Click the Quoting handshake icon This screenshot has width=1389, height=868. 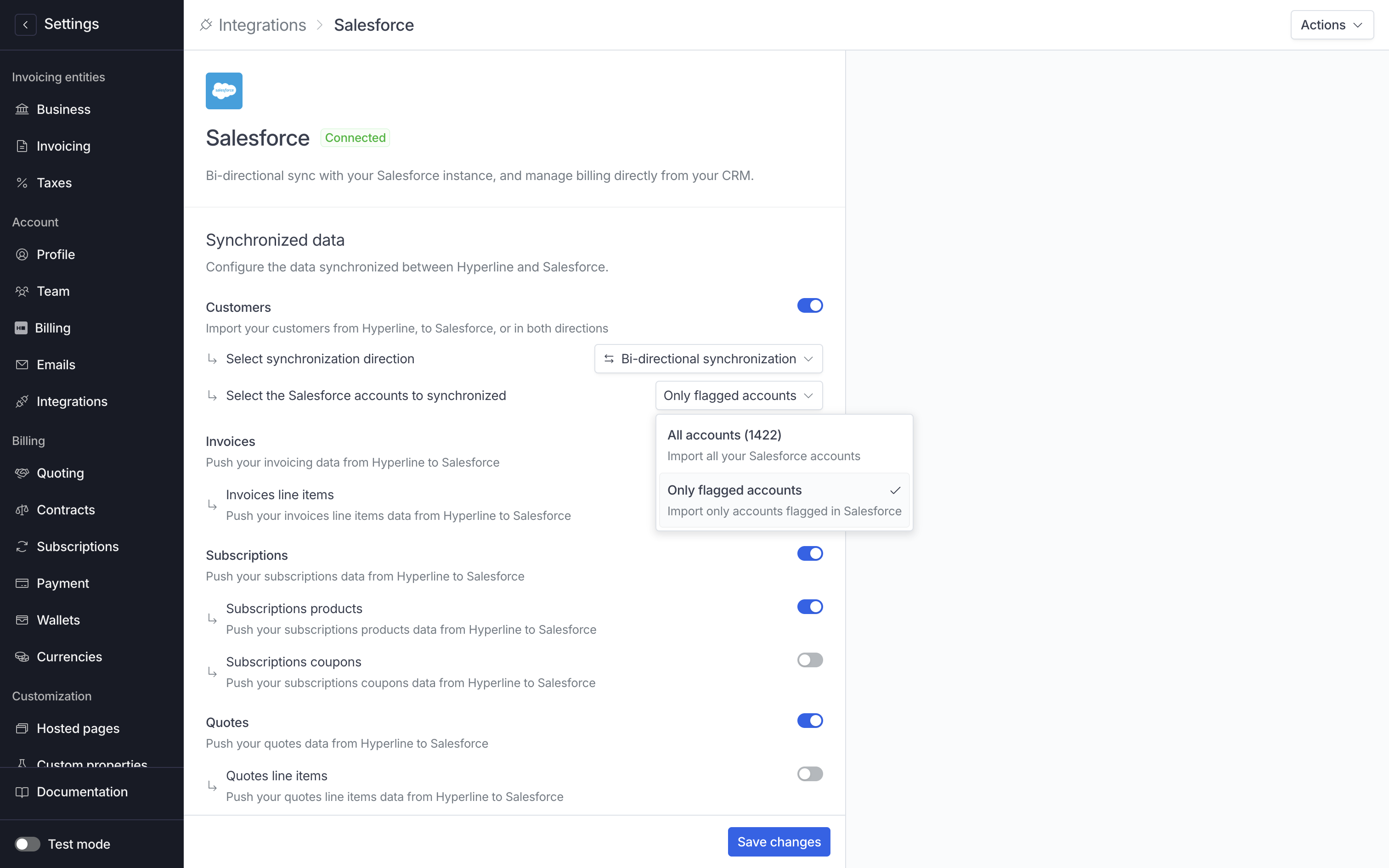coord(22,473)
